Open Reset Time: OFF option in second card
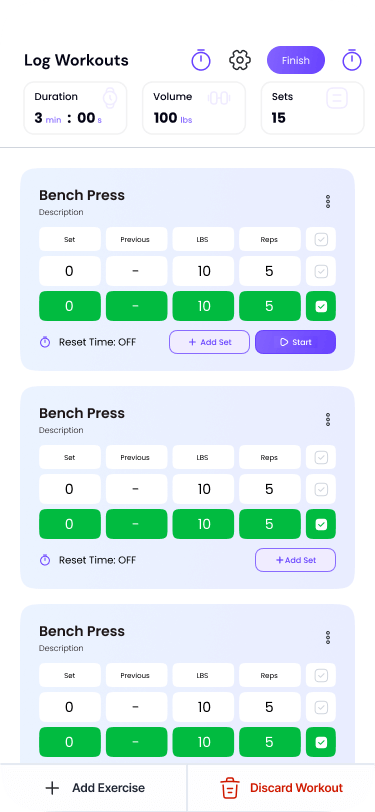 pos(97,560)
